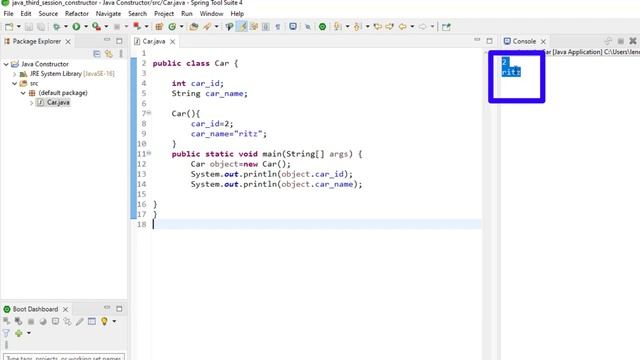Click the Open Perspective icon
The height and width of the screenshot is (360, 640).
tap(446, 27)
